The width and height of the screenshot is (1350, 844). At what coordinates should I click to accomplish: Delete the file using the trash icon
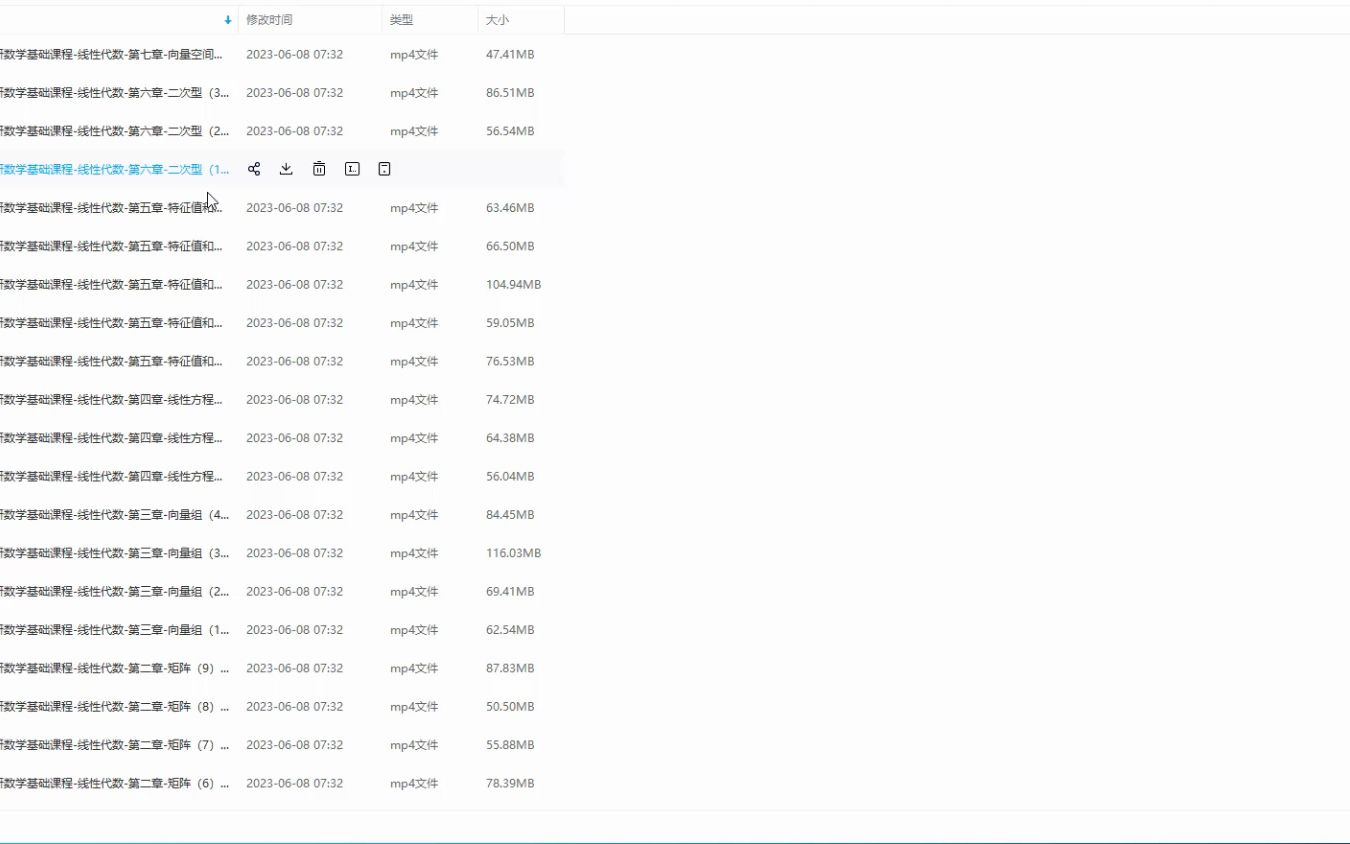click(319, 169)
